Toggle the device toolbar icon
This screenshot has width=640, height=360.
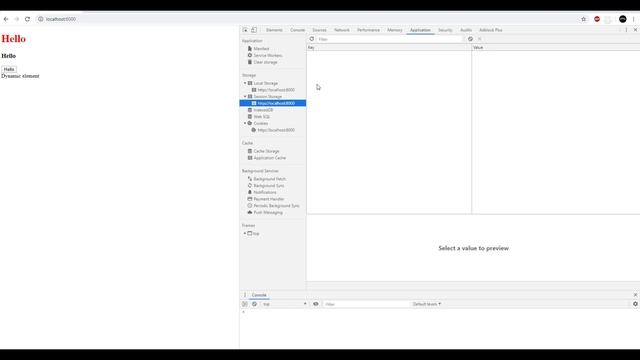[254, 30]
